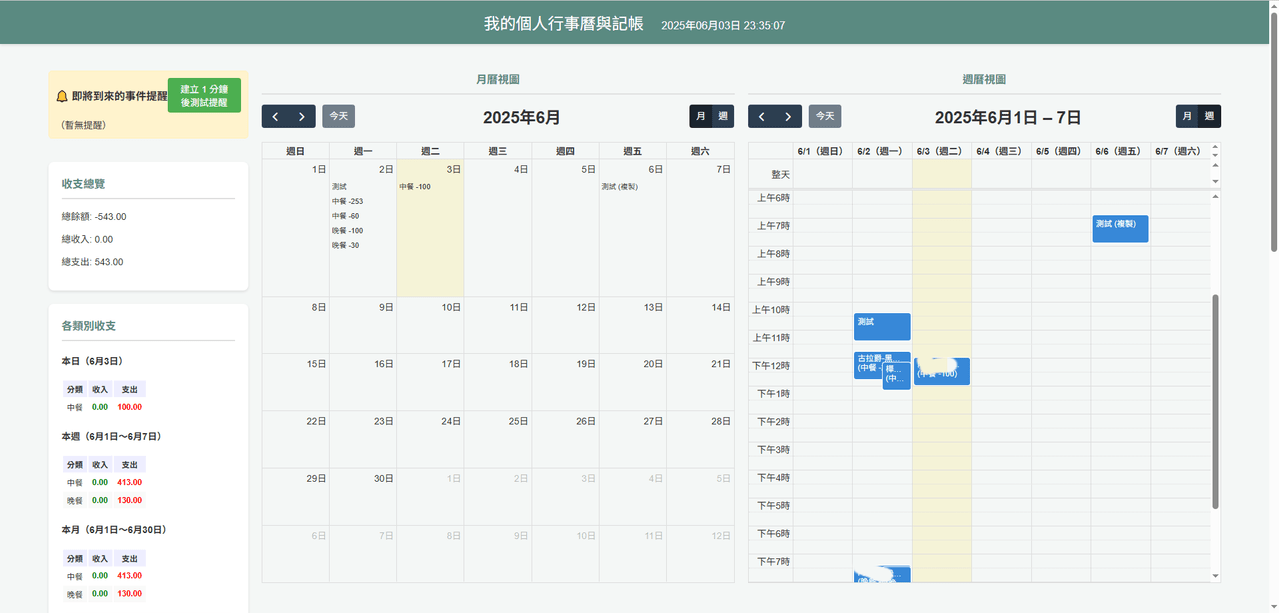Select day 27日 in month calendar
This screenshot has height=613, width=1279.
653,421
